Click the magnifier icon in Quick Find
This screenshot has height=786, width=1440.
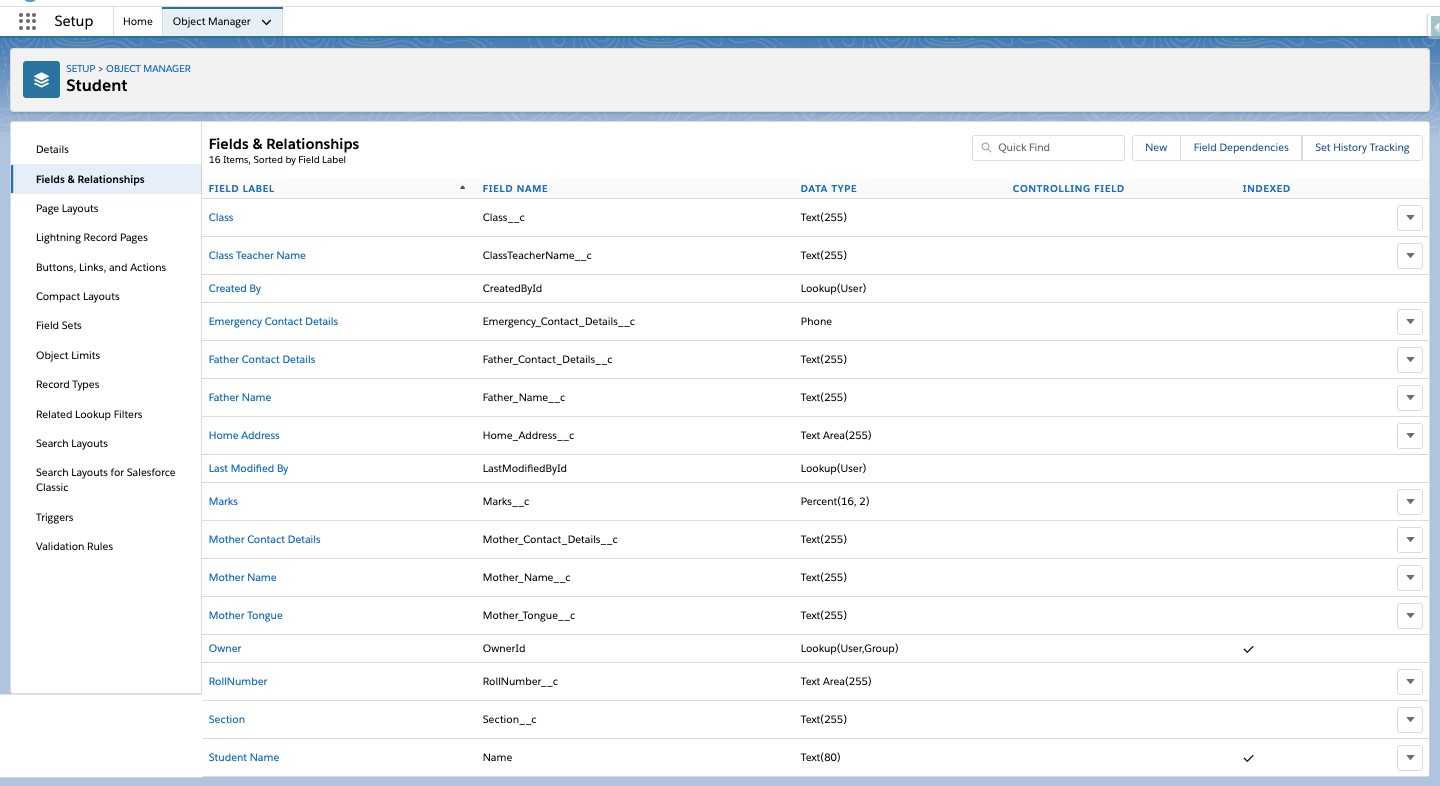coord(988,147)
